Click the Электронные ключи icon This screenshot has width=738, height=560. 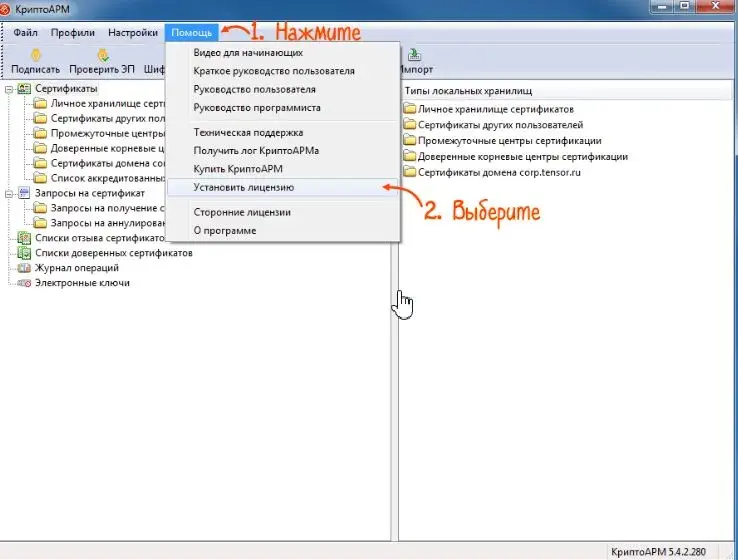24,283
